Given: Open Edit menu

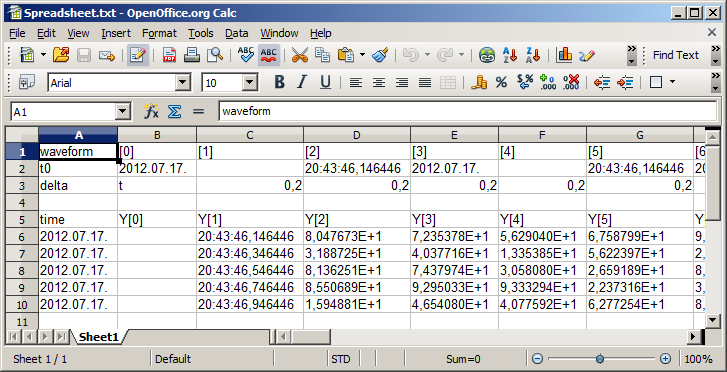Looking at the screenshot, I should pyautogui.click(x=46, y=33).
